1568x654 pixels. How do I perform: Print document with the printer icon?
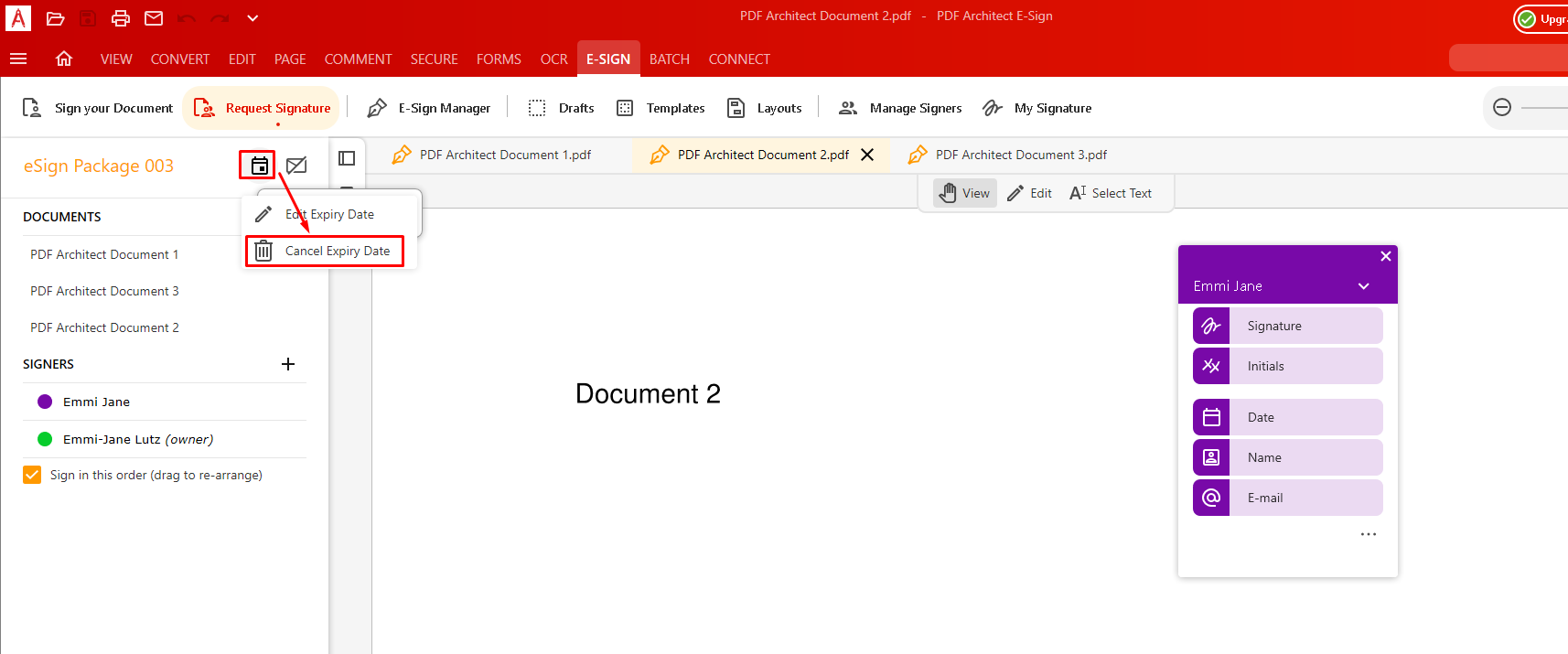pos(121,18)
